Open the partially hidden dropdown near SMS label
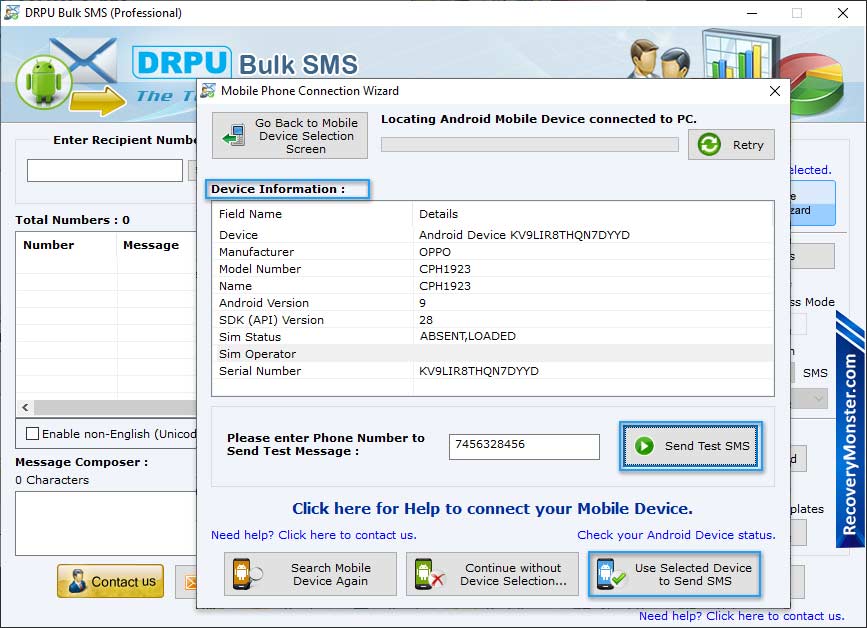The image size is (867, 628). point(811,397)
